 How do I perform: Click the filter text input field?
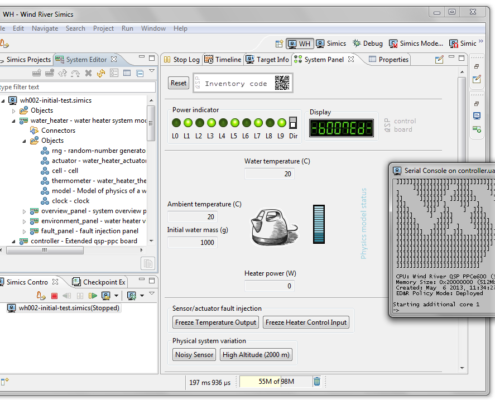click(77, 87)
